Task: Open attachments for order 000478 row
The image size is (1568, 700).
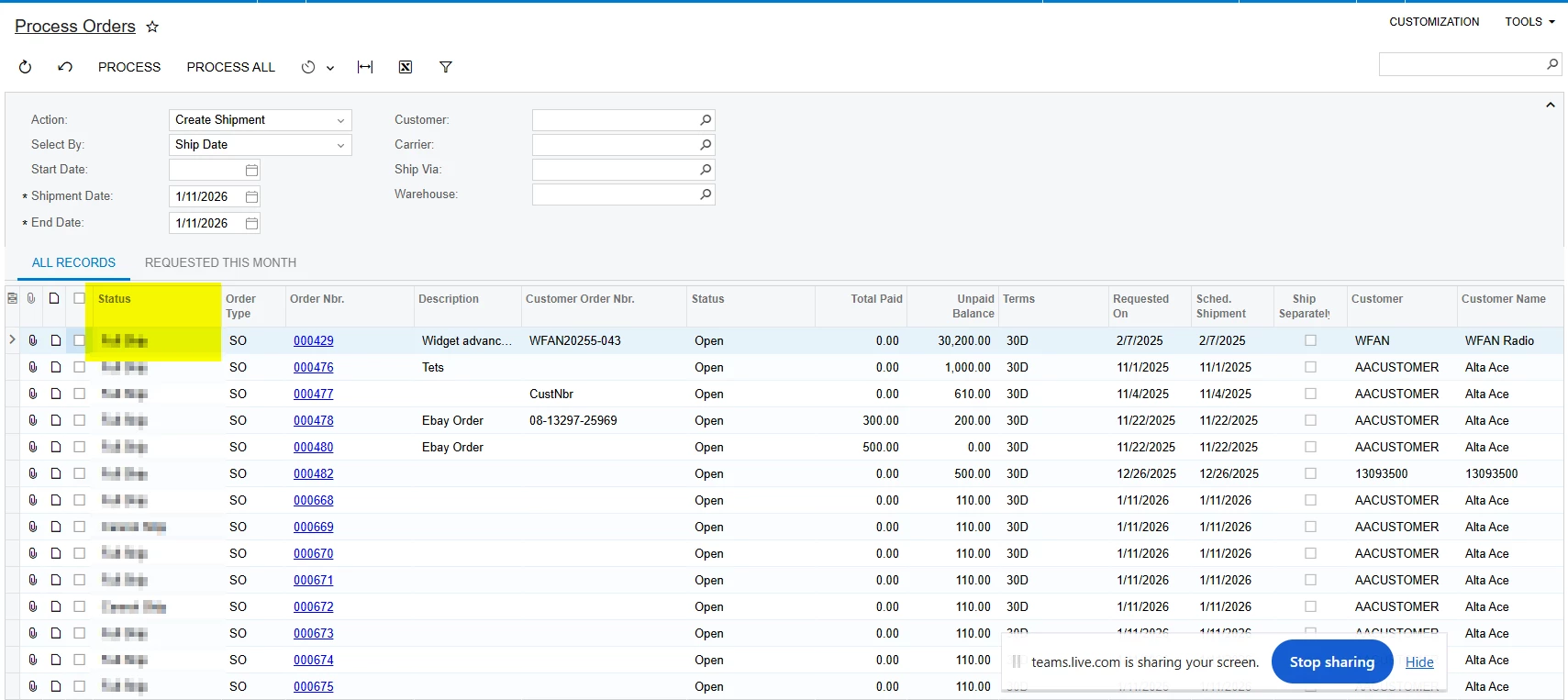Action: tap(32, 420)
